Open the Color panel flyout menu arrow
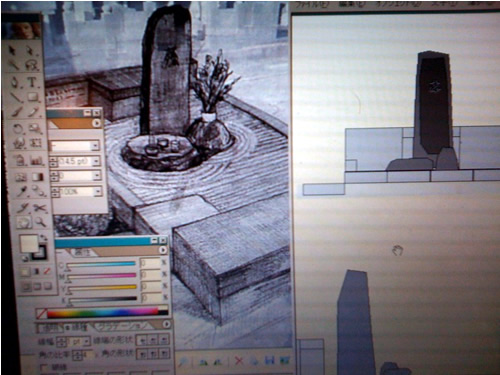This screenshot has height=375, width=500. pos(163,250)
